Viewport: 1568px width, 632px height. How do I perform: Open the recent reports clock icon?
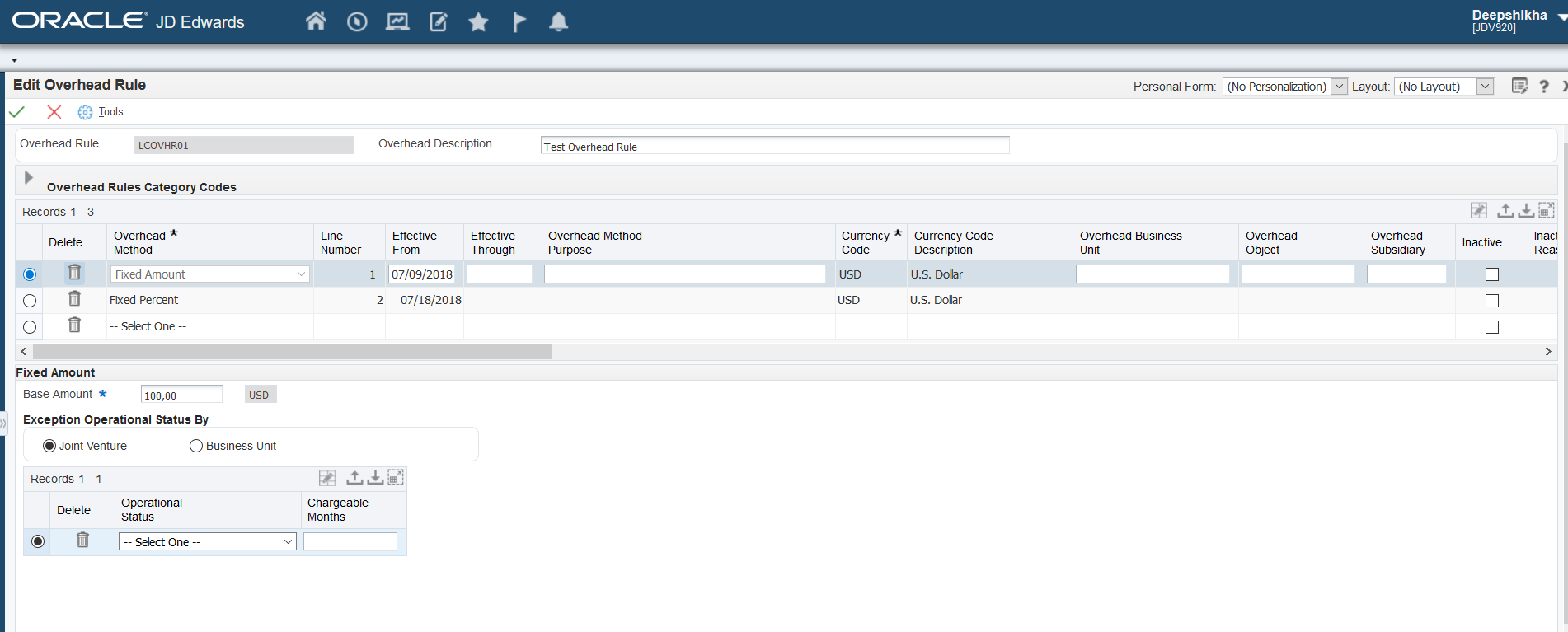[357, 22]
